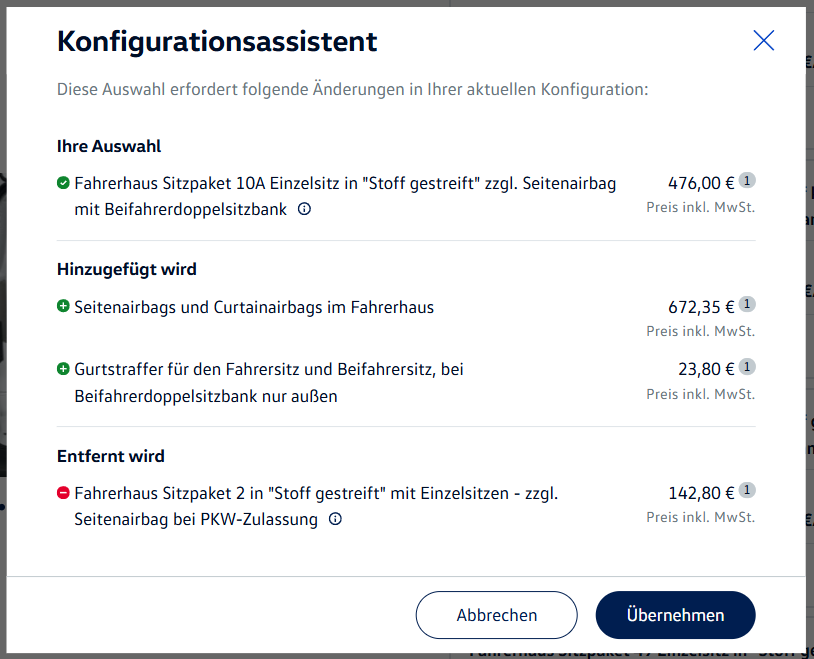Screen dimensions: 814x659
Task: Click green plus icon beside Seitenairbags entry
Action: click(x=63, y=306)
